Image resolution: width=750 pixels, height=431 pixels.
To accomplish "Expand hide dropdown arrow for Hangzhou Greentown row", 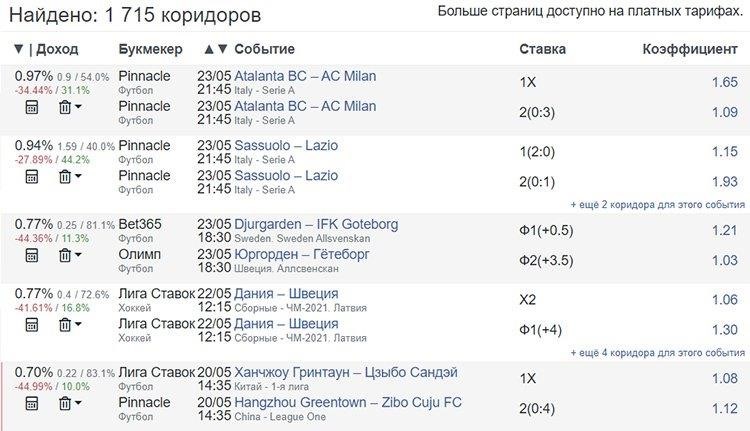I will point(78,403).
